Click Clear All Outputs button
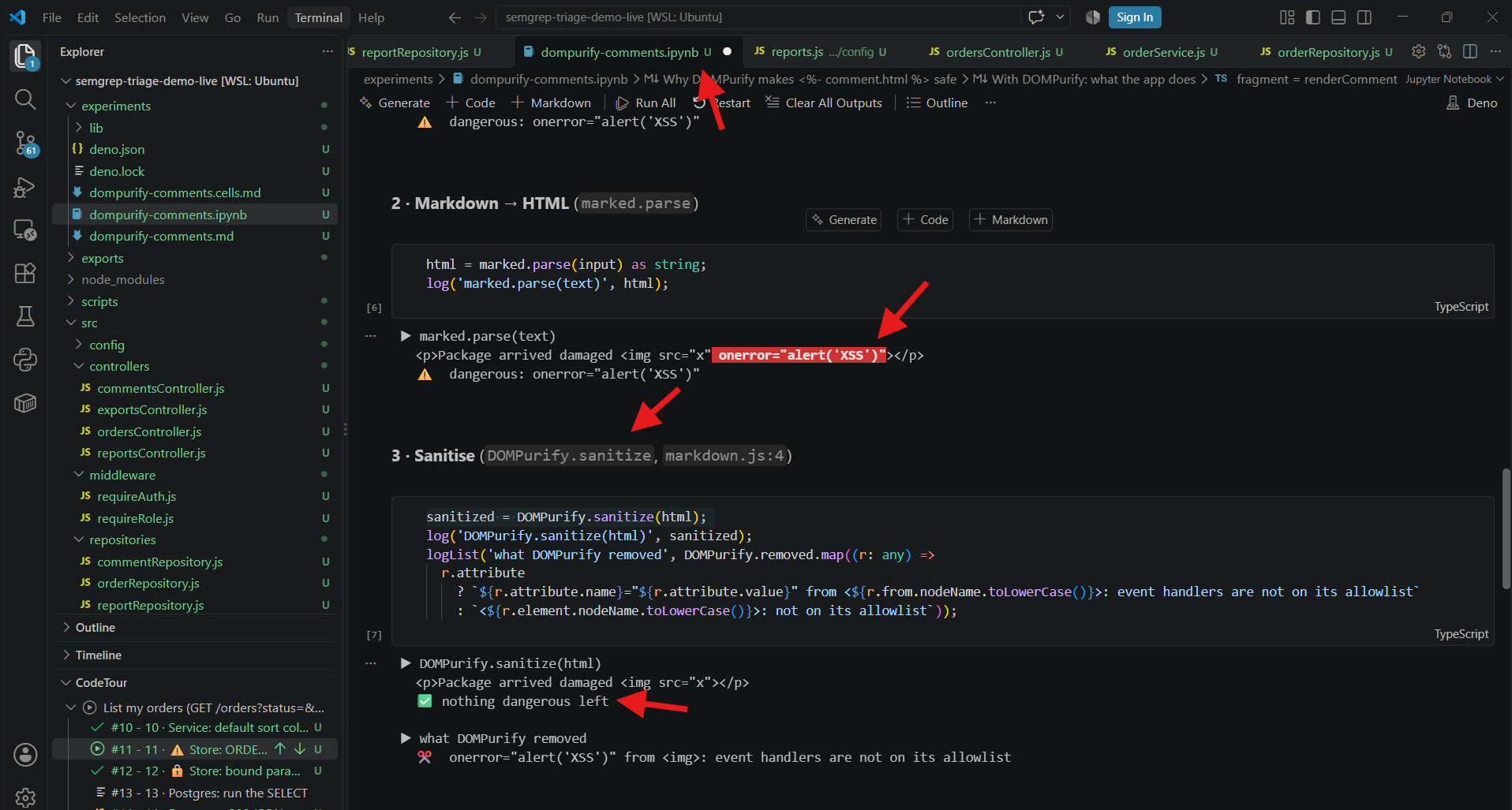Image resolution: width=1512 pixels, height=810 pixels. 824,103
